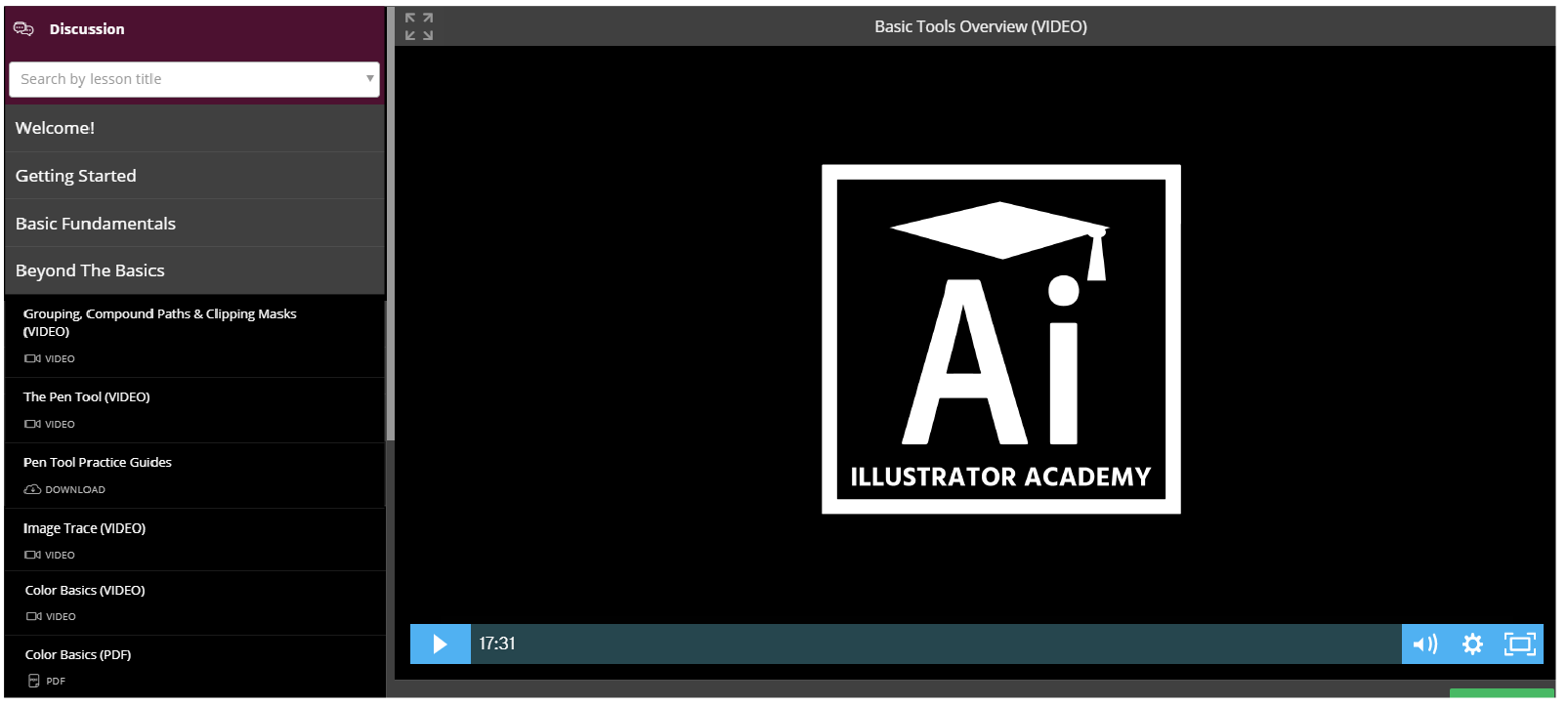Collapse the Beyond The Basics section
The width and height of the screenshot is (1568, 706).
click(x=194, y=270)
